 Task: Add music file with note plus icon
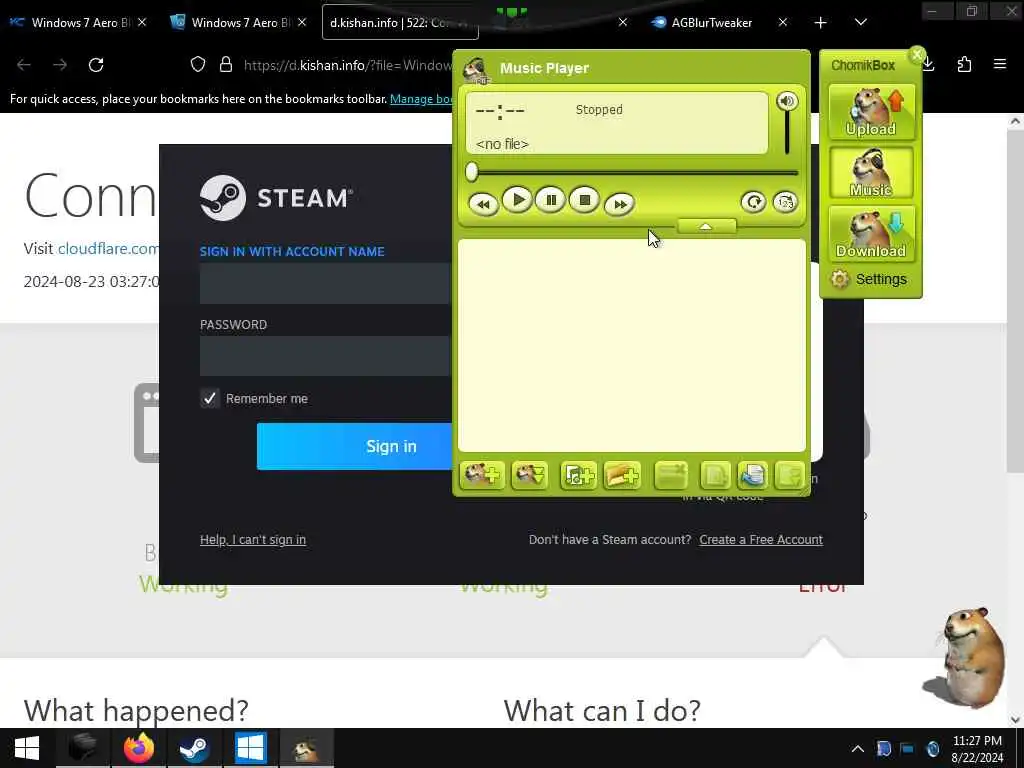point(578,475)
